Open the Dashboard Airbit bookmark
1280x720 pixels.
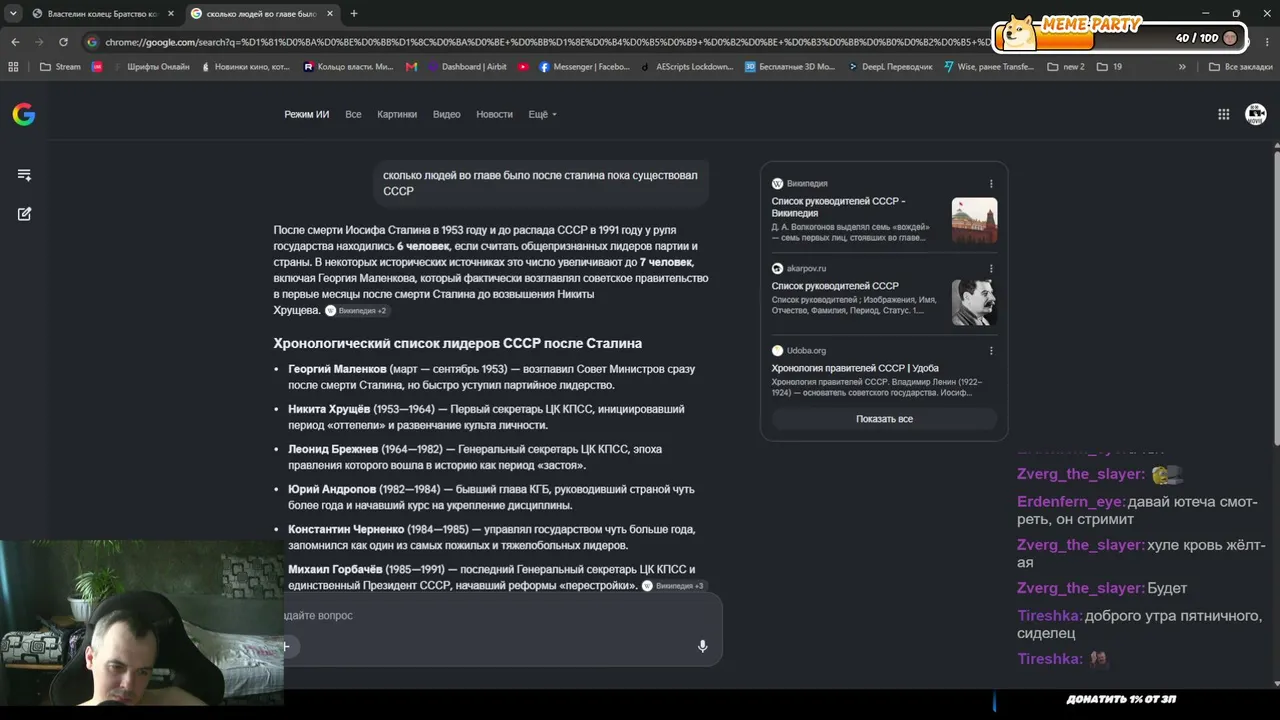(467, 67)
